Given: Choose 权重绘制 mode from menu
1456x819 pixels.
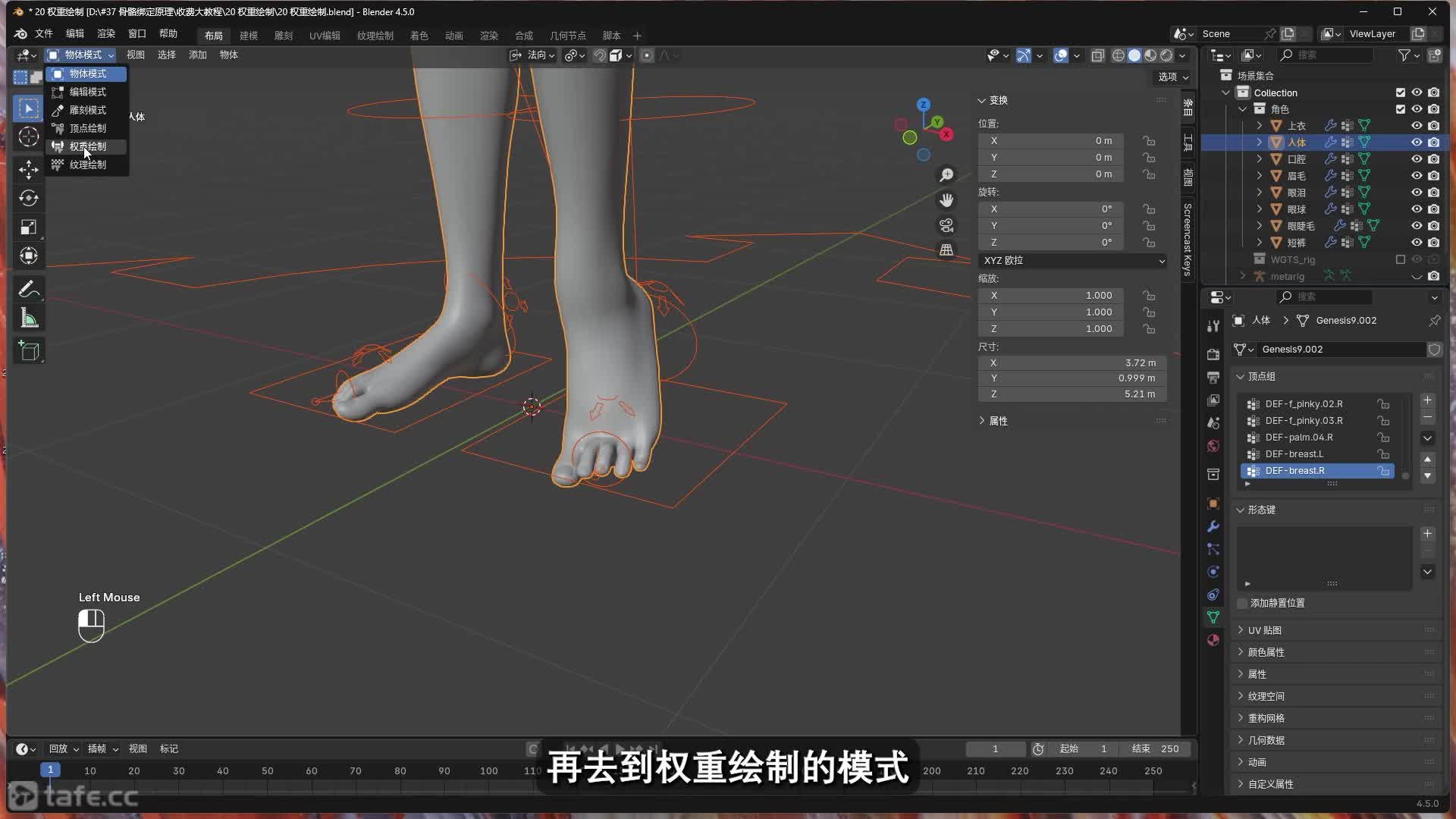Looking at the screenshot, I should (86, 146).
